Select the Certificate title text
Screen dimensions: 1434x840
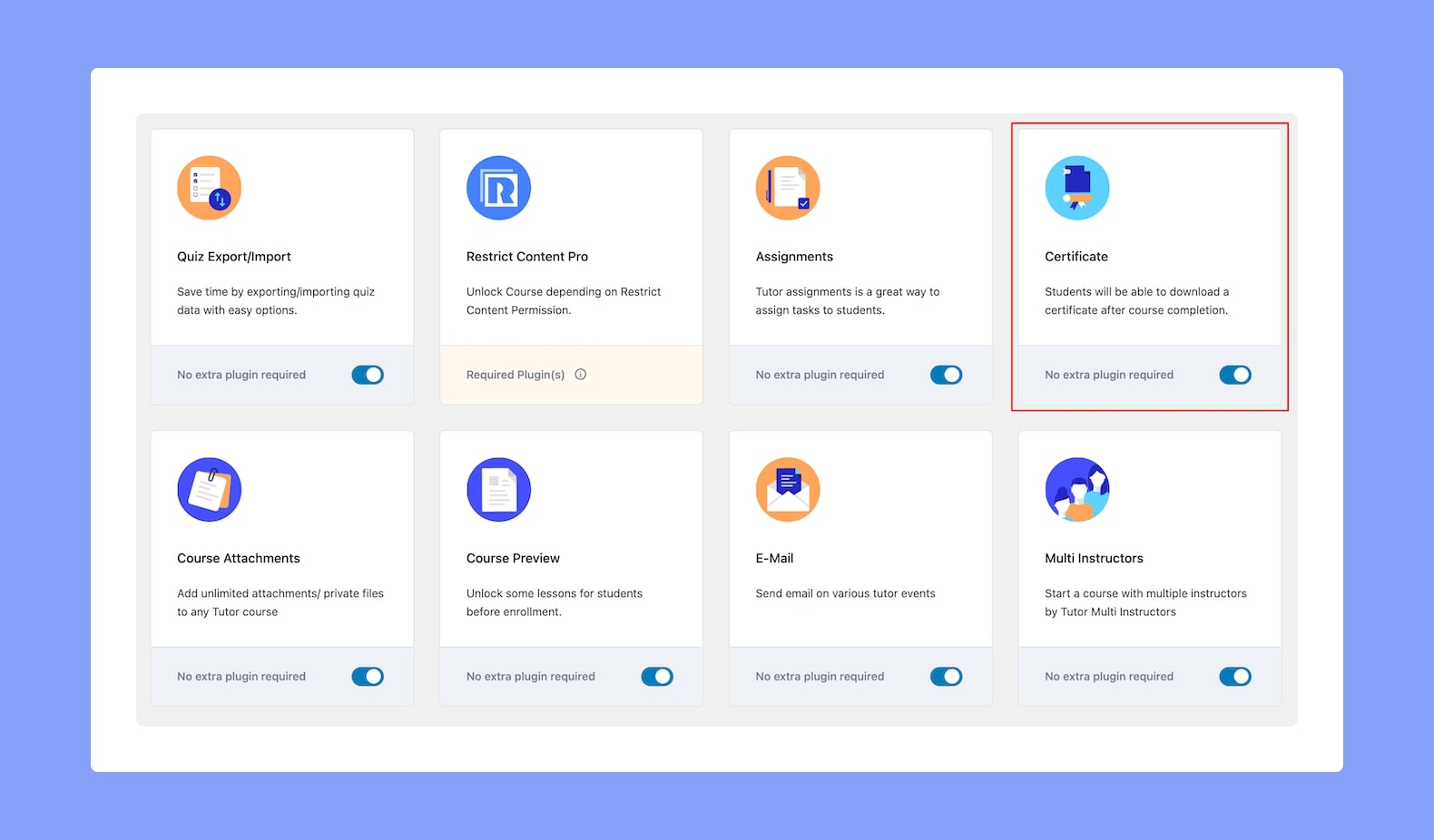tap(1076, 257)
